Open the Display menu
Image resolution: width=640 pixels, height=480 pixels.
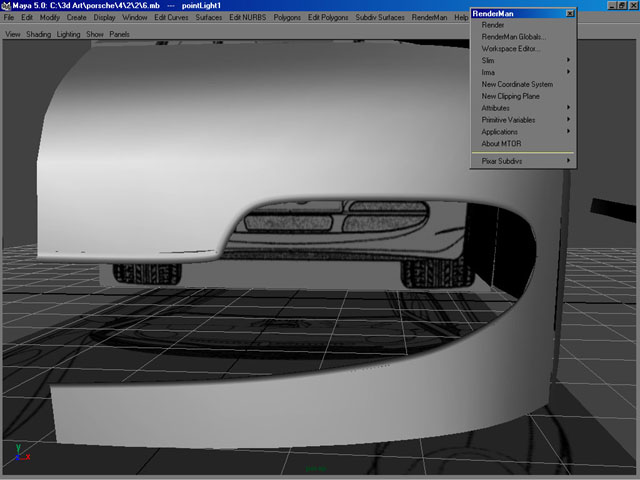104,18
